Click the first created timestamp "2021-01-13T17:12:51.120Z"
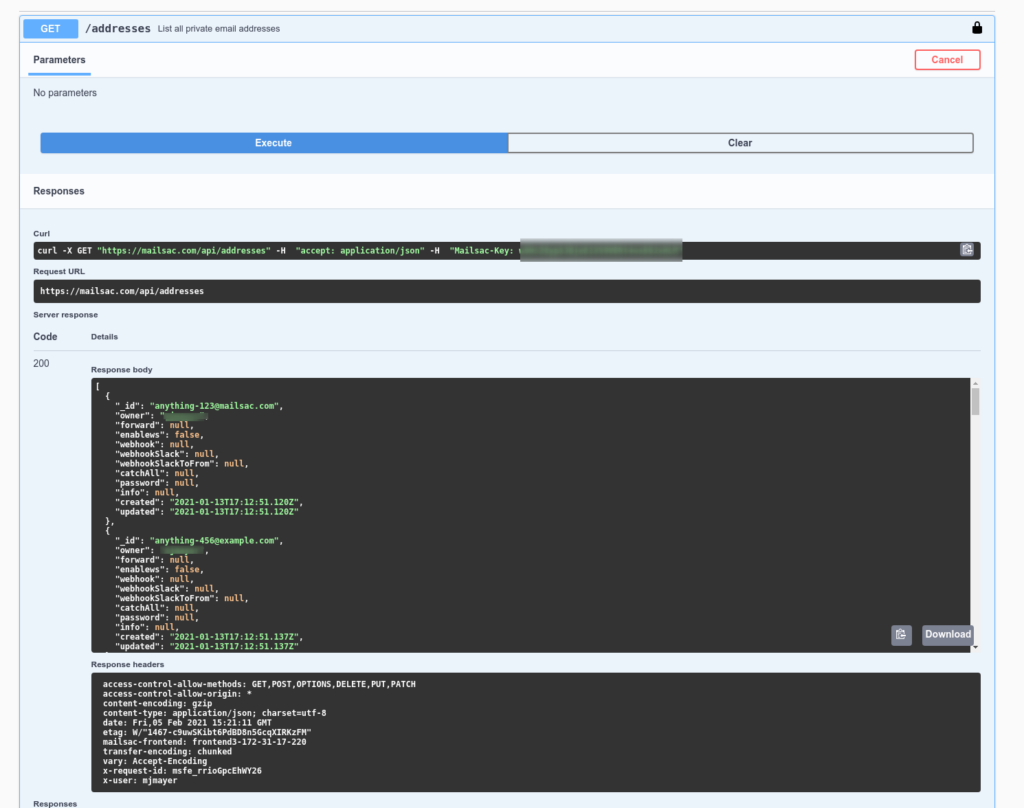Viewport: 1024px width, 808px height. point(234,502)
